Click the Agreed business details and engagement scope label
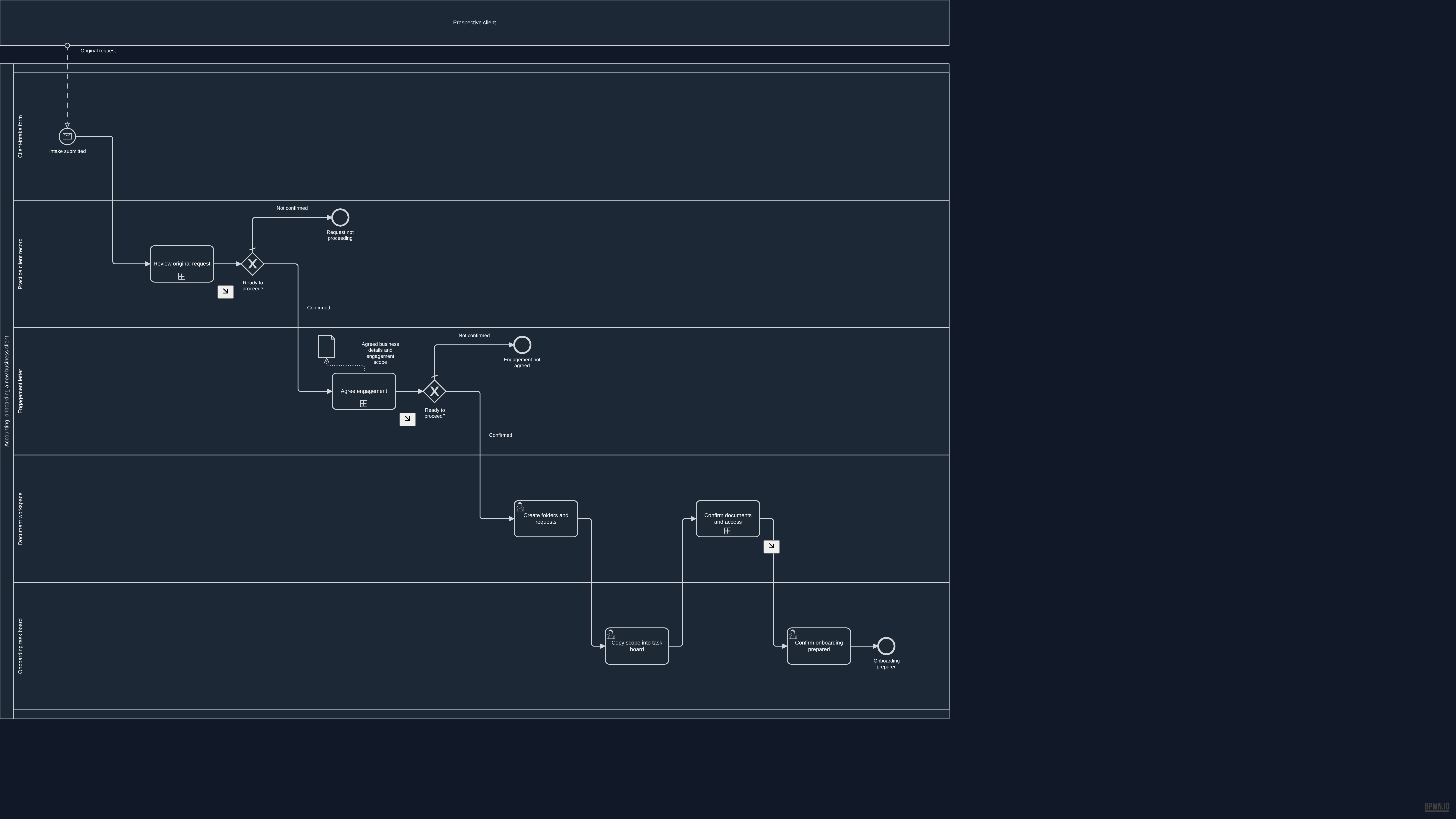Viewport: 1456px width, 819px height. click(380, 353)
